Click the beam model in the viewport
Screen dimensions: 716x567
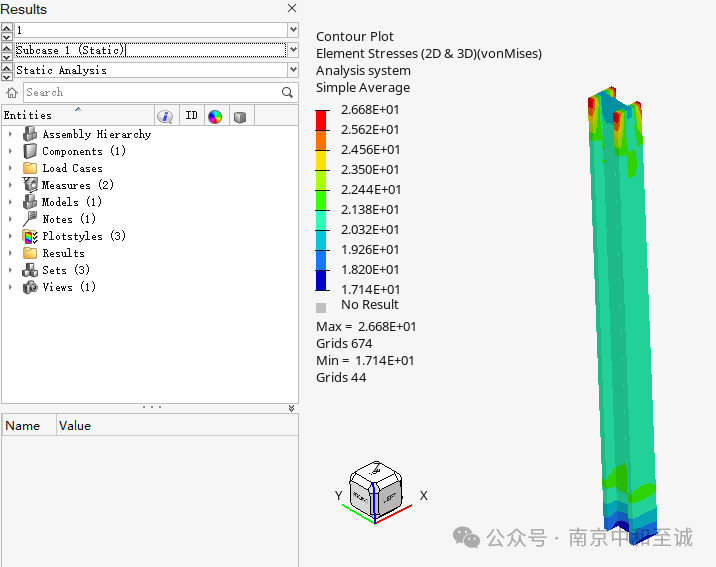tap(623, 315)
